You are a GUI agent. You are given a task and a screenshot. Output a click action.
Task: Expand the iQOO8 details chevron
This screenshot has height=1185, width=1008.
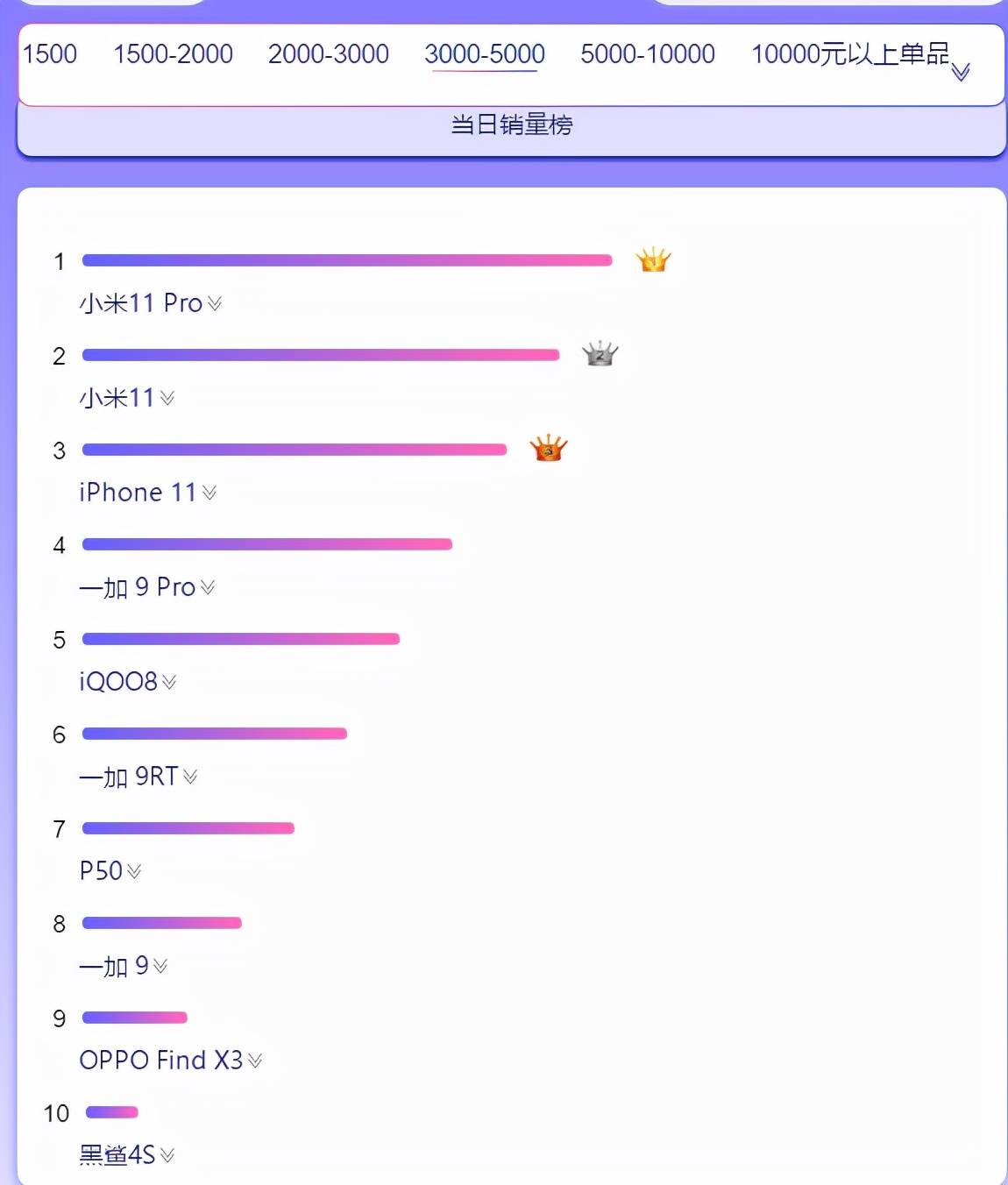tap(170, 682)
